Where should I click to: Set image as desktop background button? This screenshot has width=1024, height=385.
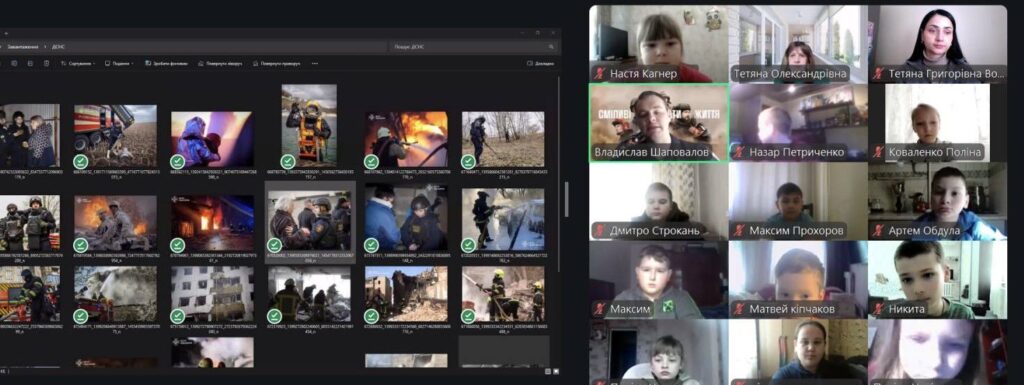(167, 63)
